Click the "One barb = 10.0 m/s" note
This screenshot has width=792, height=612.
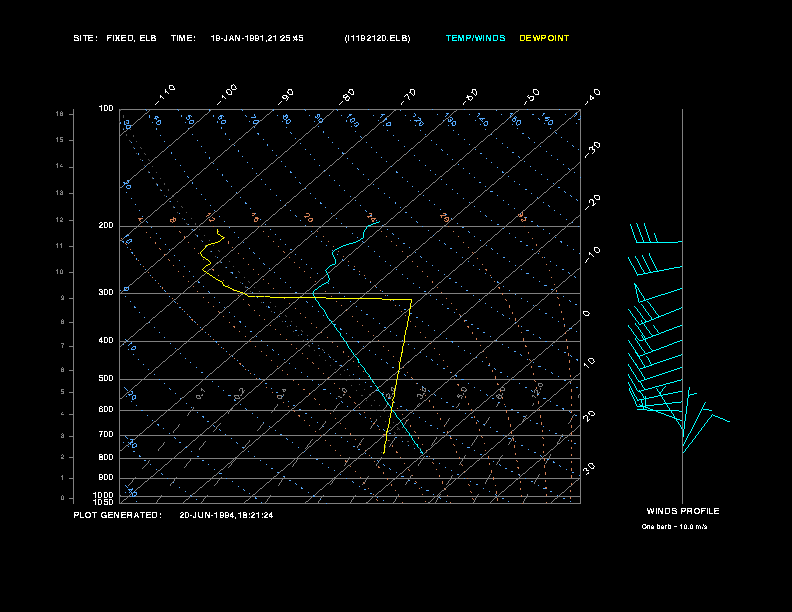click(674, 527)
